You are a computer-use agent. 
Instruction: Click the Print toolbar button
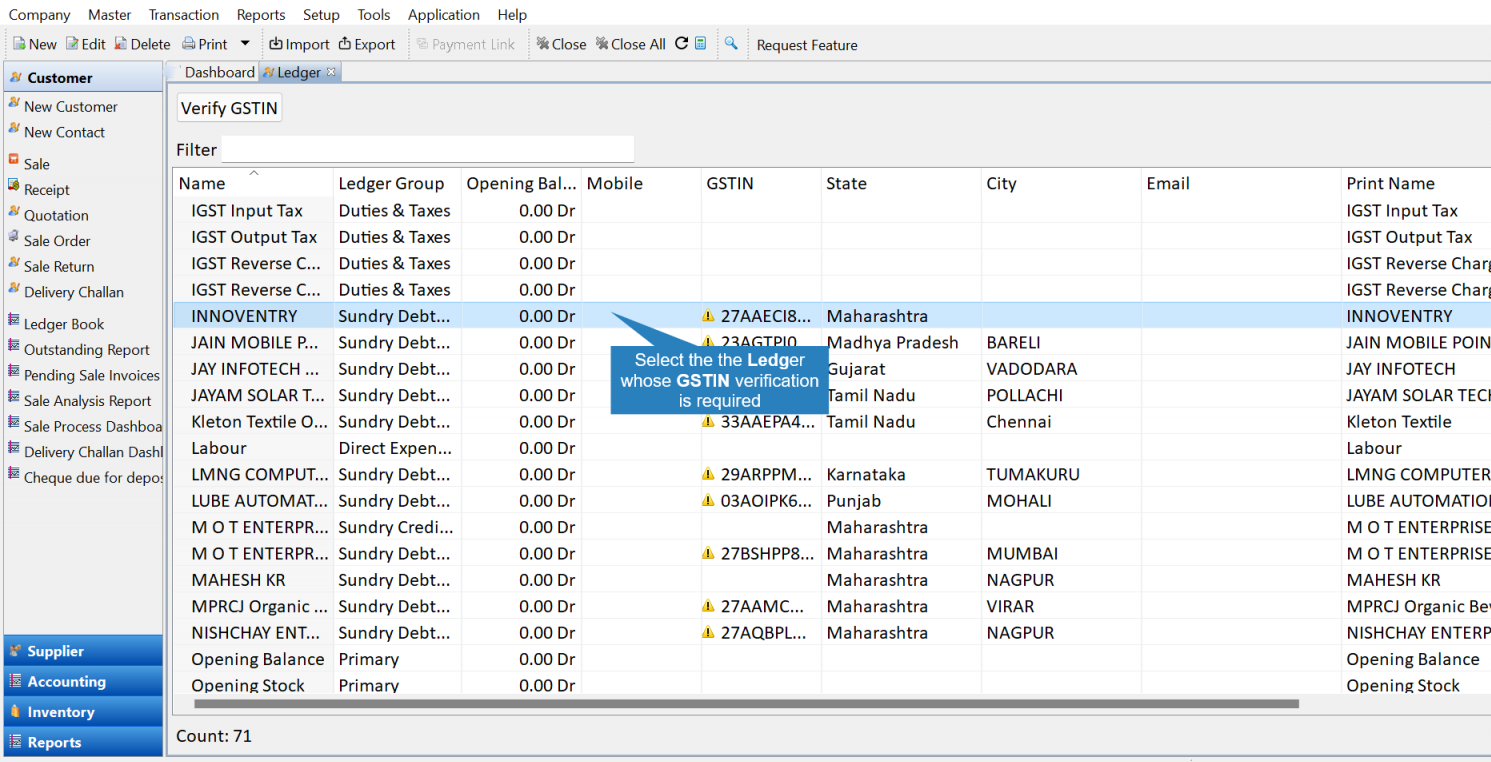point(205,44)
